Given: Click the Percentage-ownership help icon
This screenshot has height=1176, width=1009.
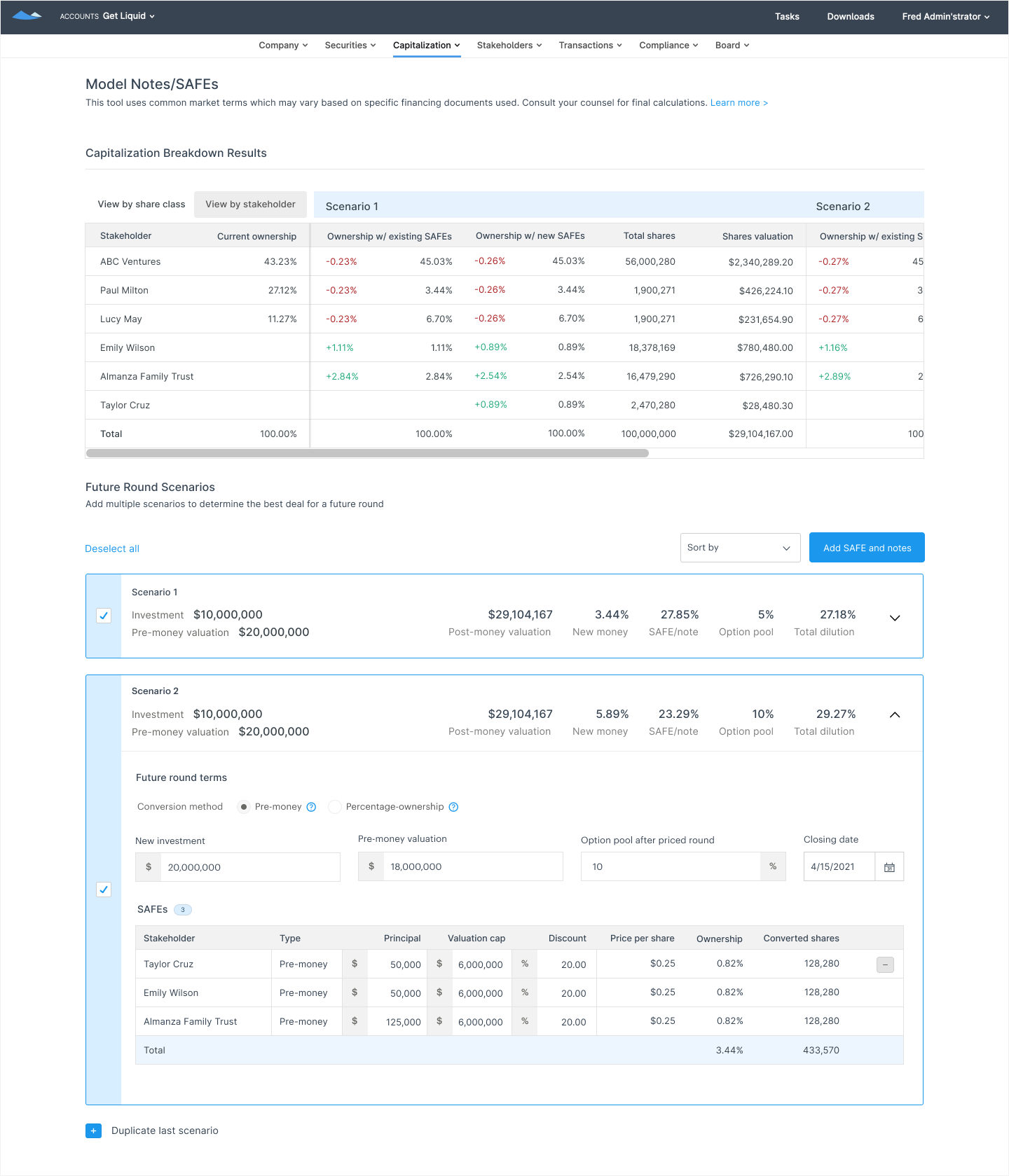Looking at the screenshot, I should [453, 807].
